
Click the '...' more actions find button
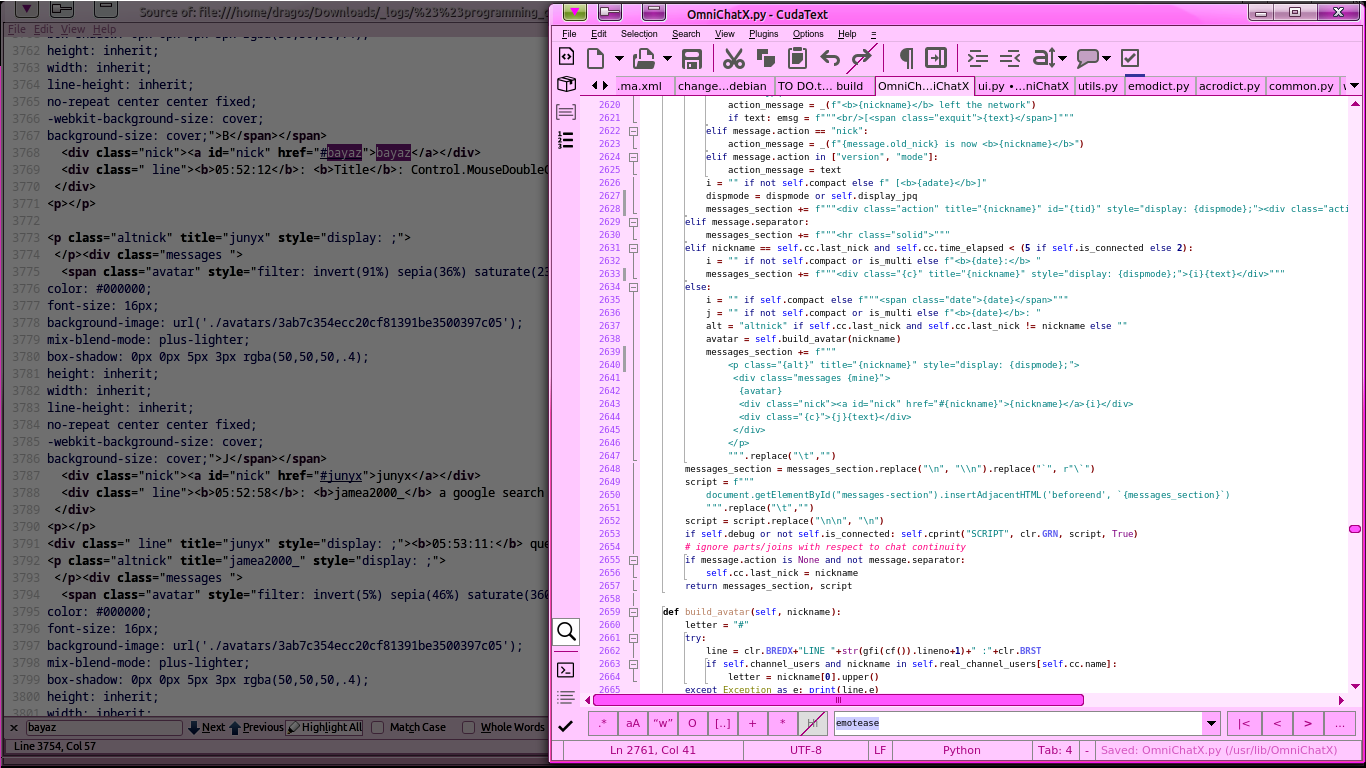(x=1340, y=723)
